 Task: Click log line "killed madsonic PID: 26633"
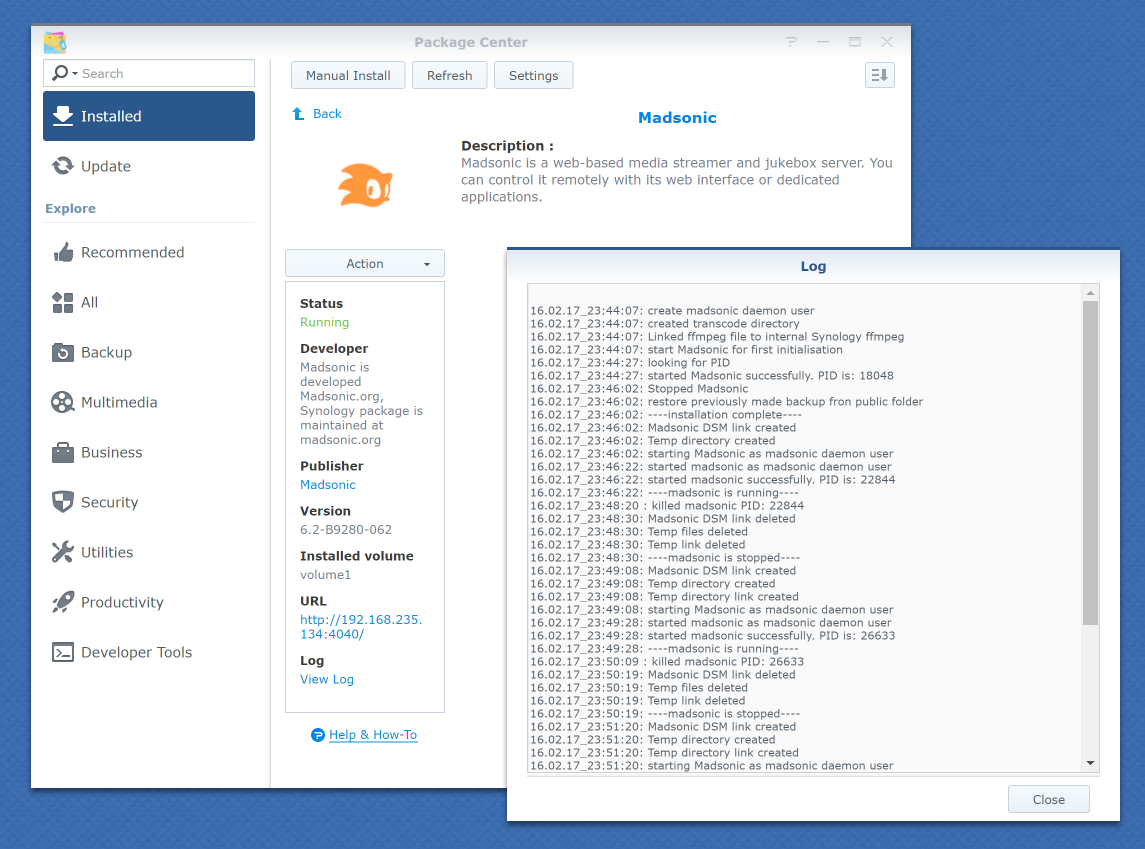[x=667, y=662]
